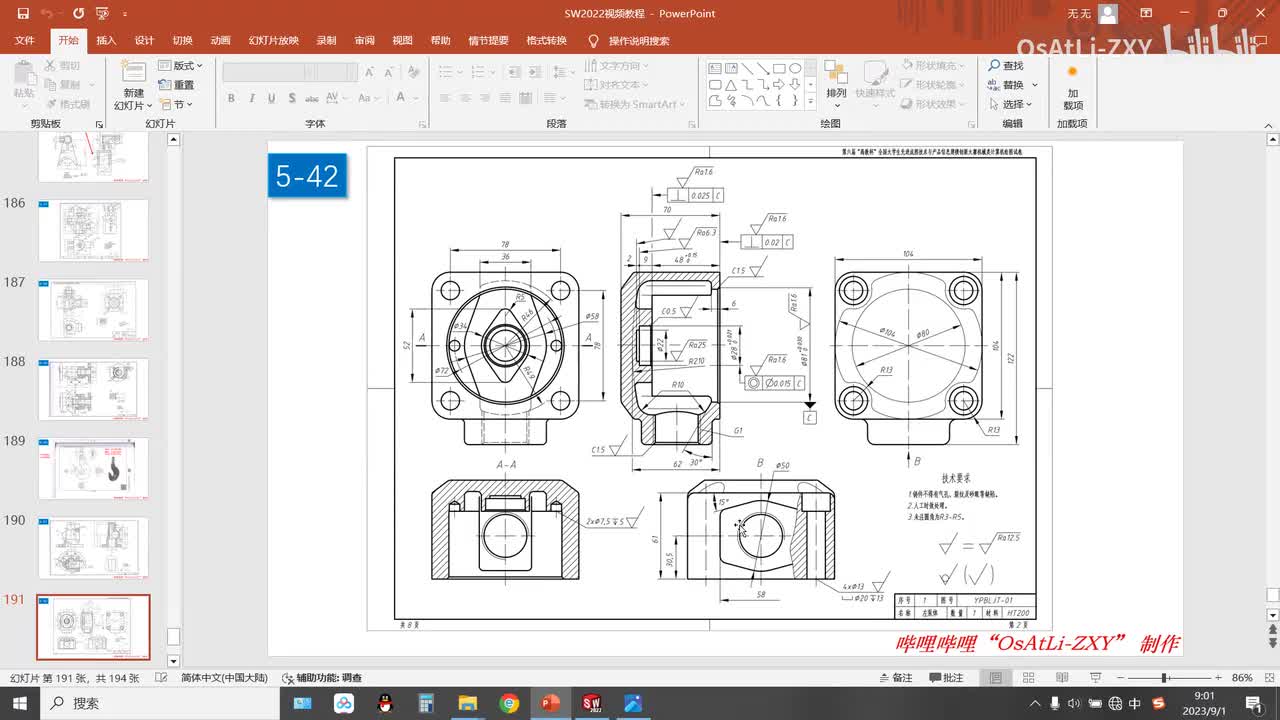Screen dimensions: 1280x720
Task: Open SolidWorks 2022 from the taskbar
Action: [x=590, y=703]
